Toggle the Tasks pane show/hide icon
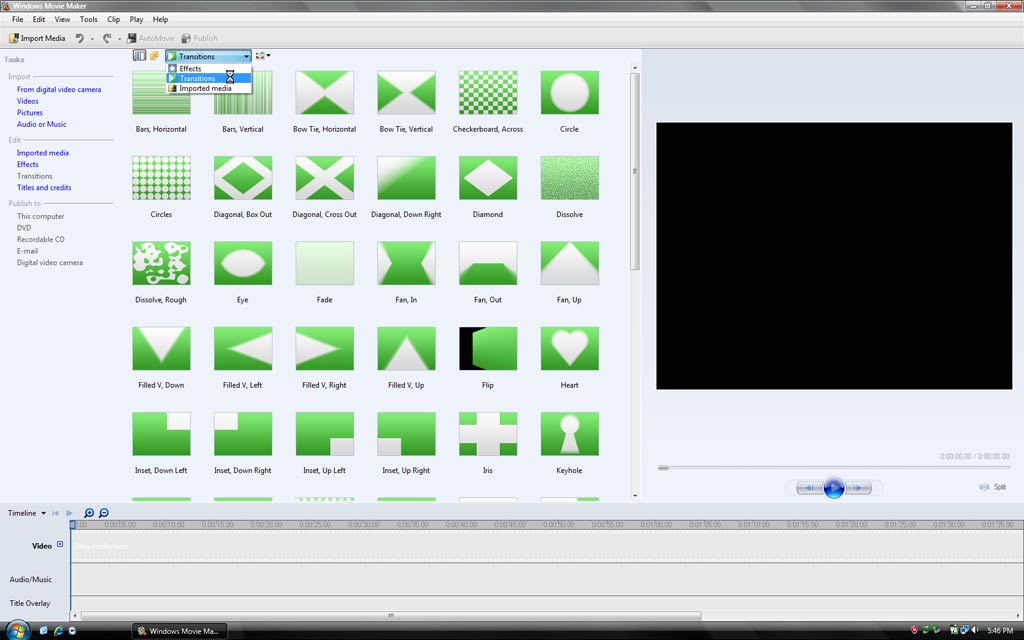Viewport: 1024px width, 640px height. [x=139, y=56]
